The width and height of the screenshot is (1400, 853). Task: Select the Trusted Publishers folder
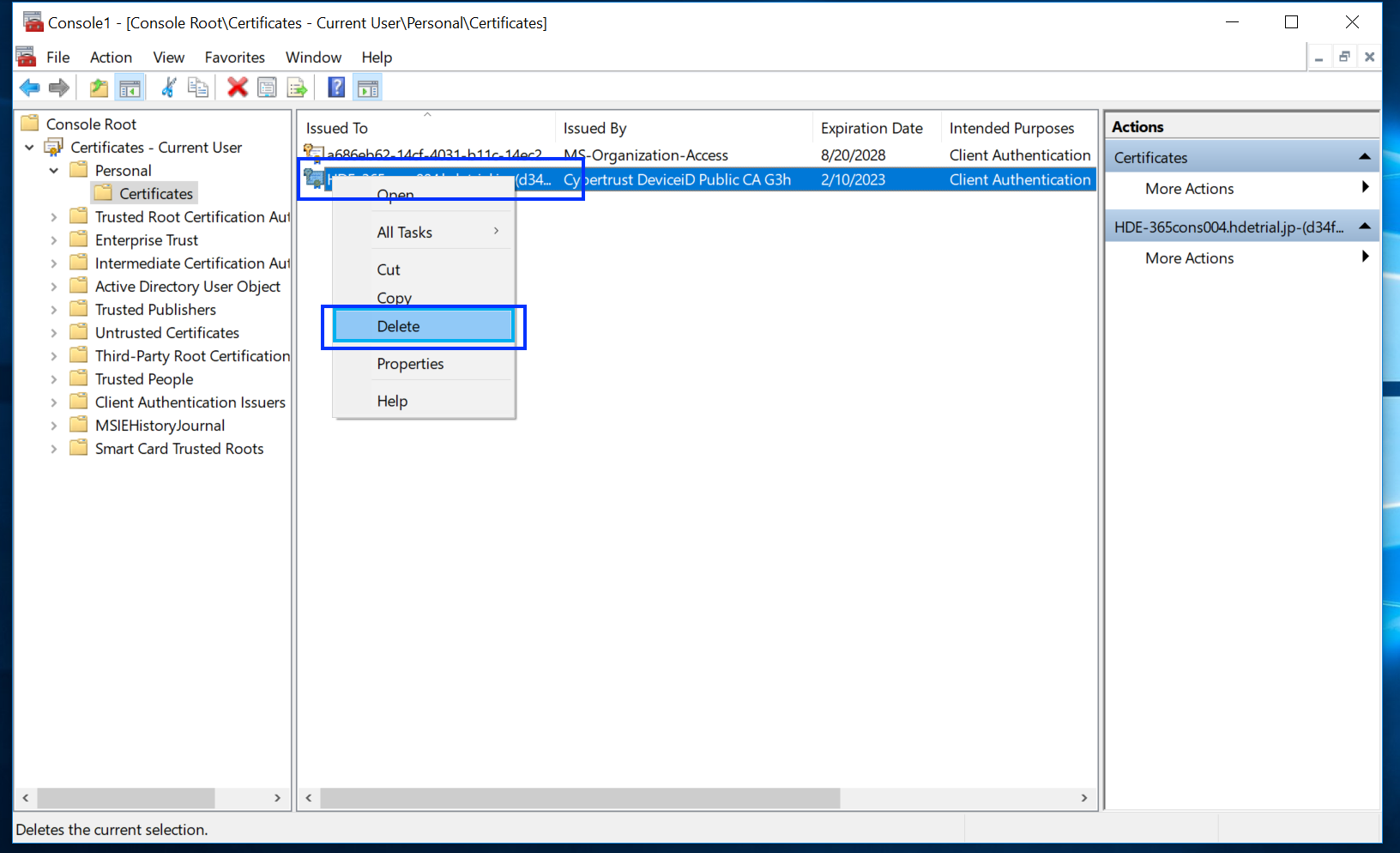[x=155, y=310]
